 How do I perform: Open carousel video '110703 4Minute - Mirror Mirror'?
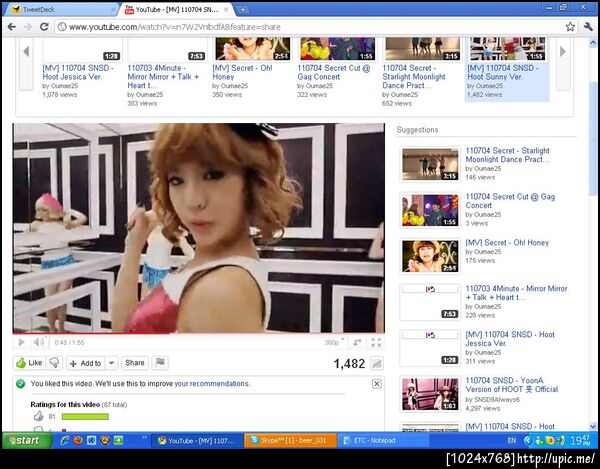(x=163, y=77)
